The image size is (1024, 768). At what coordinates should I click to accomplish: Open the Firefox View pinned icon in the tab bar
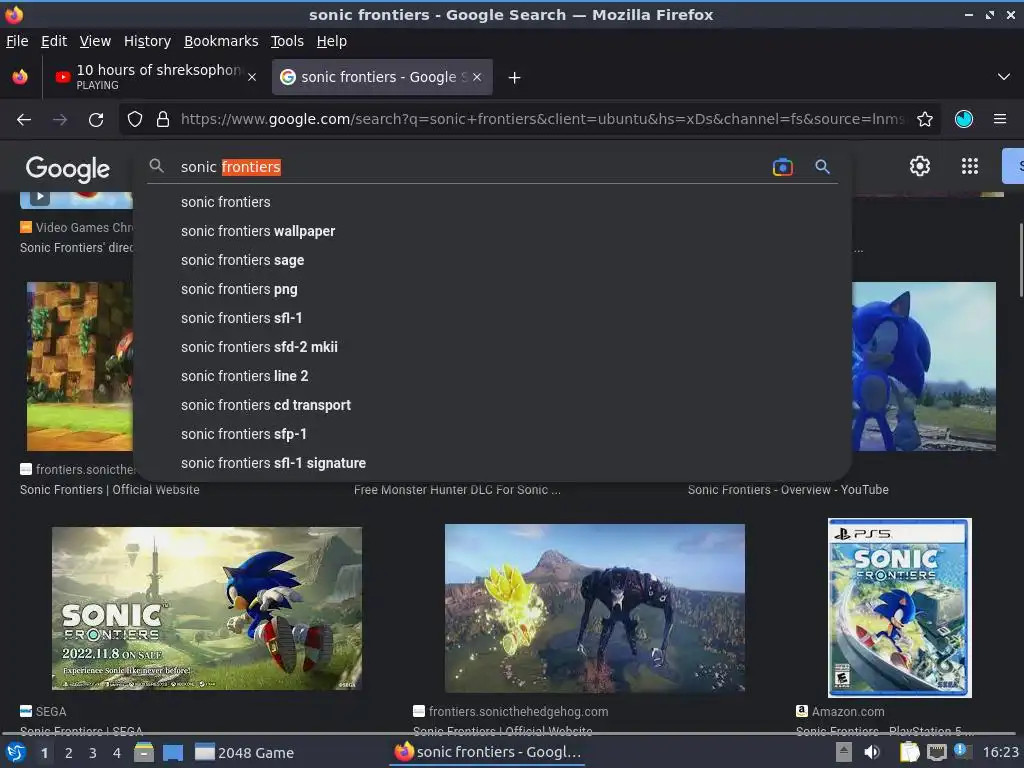click(x=20, y=77)
